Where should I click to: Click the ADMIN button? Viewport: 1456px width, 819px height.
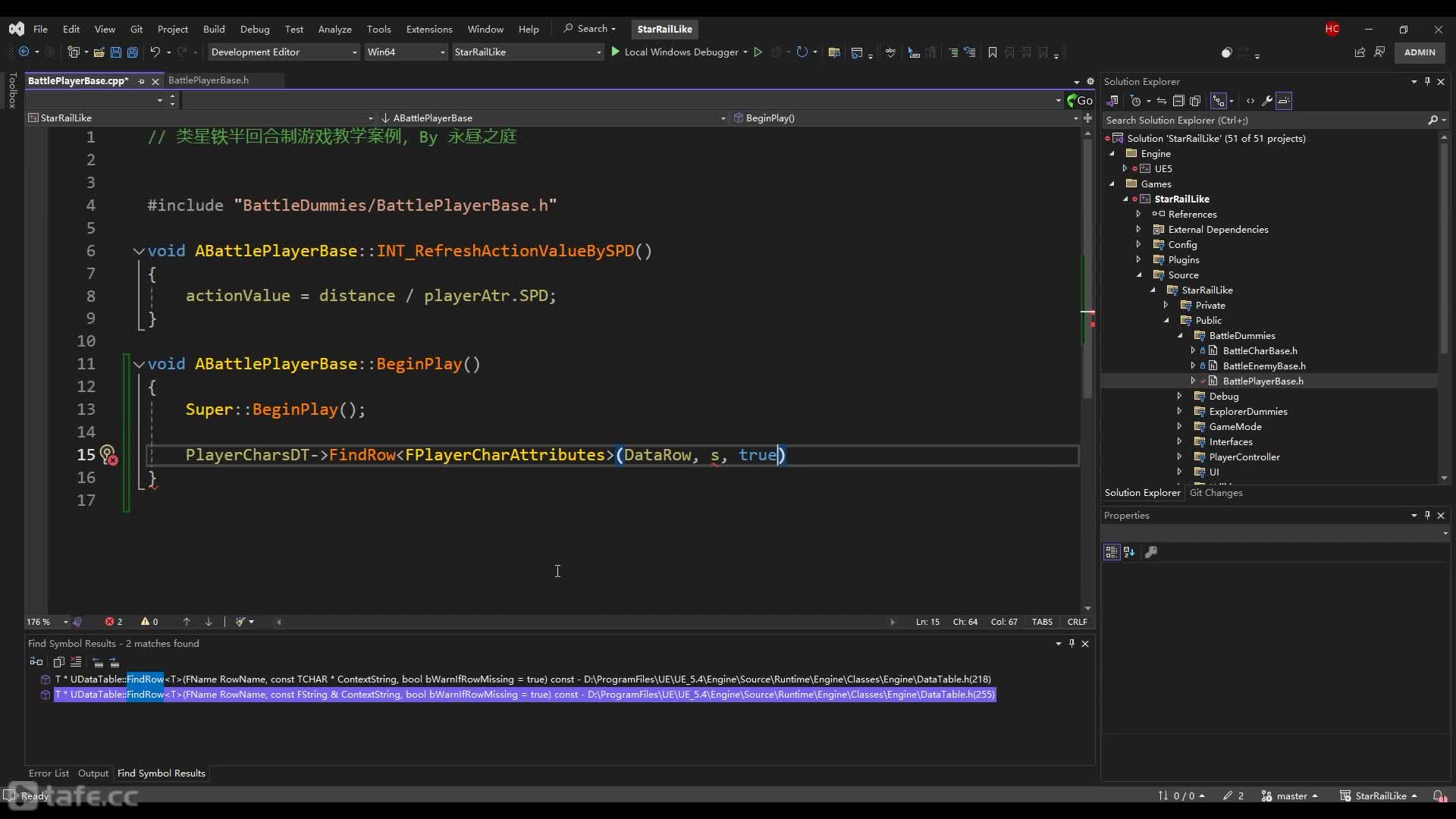coord(1420,52)
